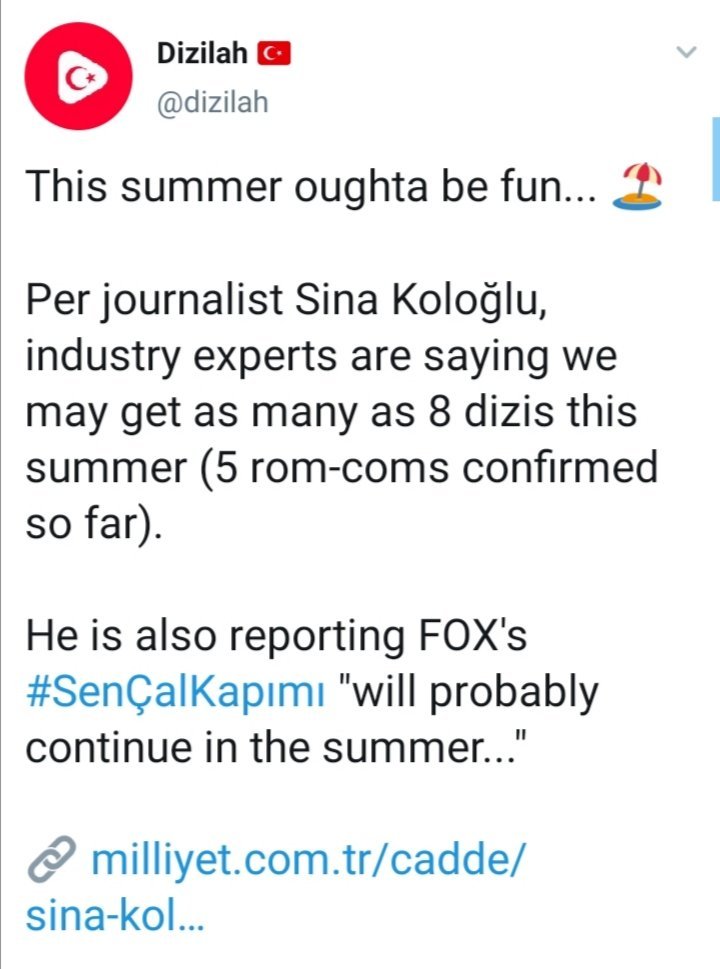This screenshot has width=720, height=969.
Task: Open the Dizilah display name
Action: point(202,54)
